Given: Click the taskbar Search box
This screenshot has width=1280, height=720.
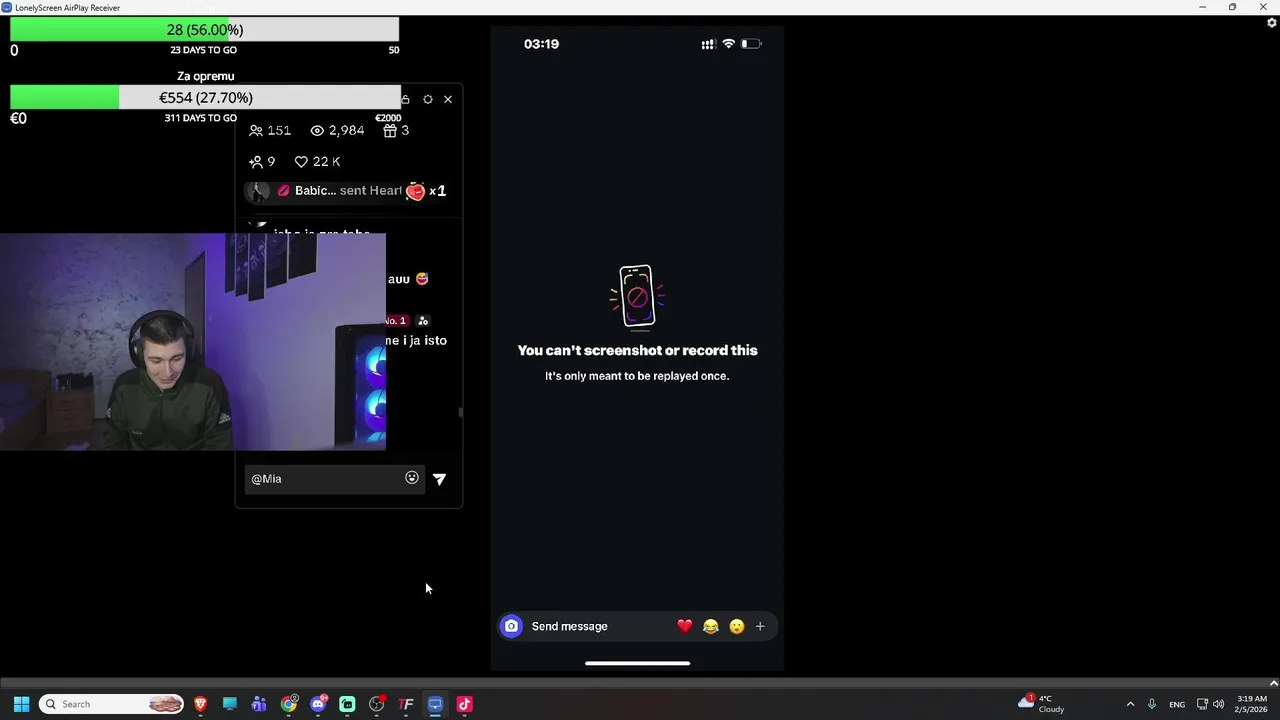Looking at the screenshot, I should coord(112,704).
